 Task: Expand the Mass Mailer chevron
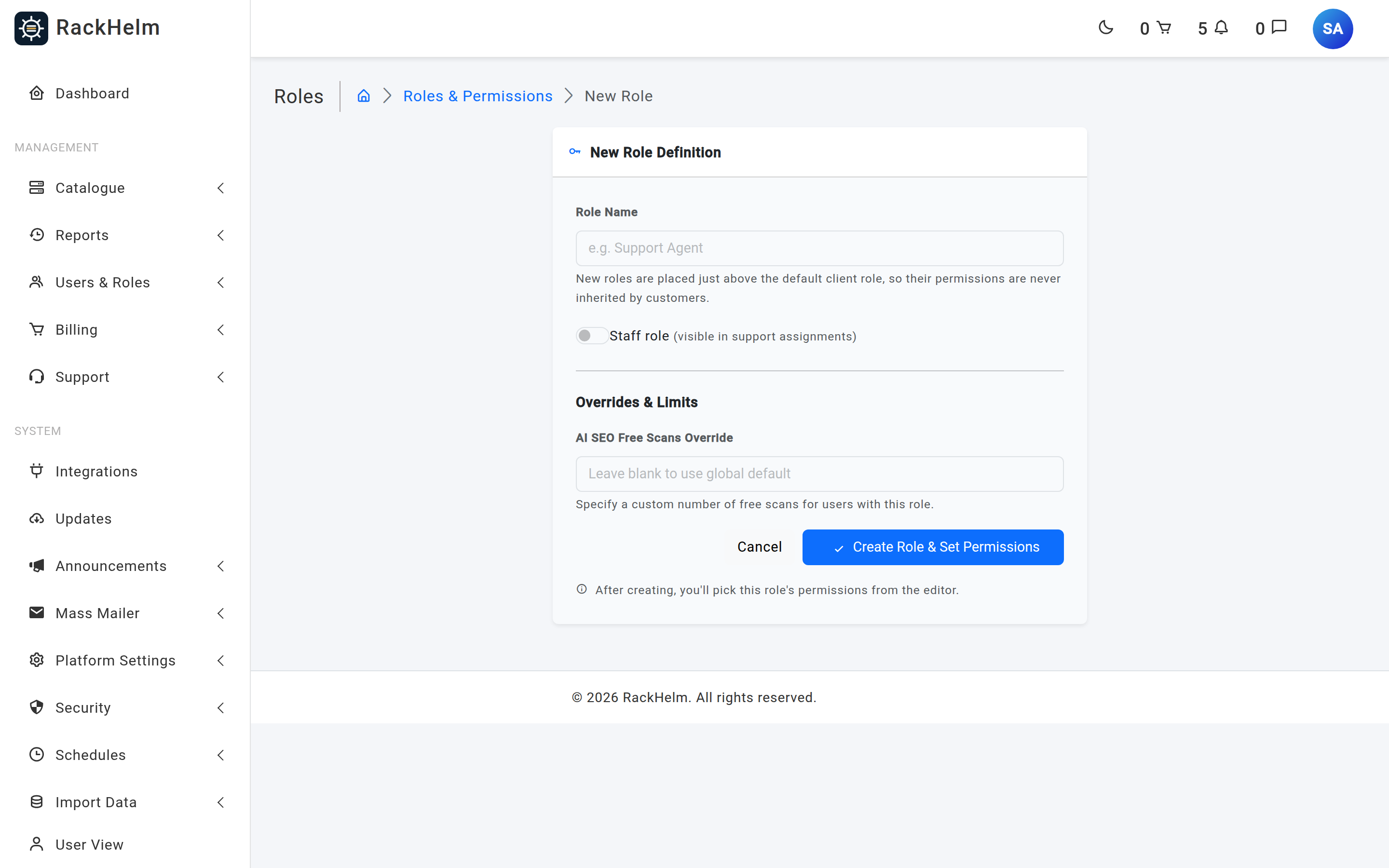[220, 613]
